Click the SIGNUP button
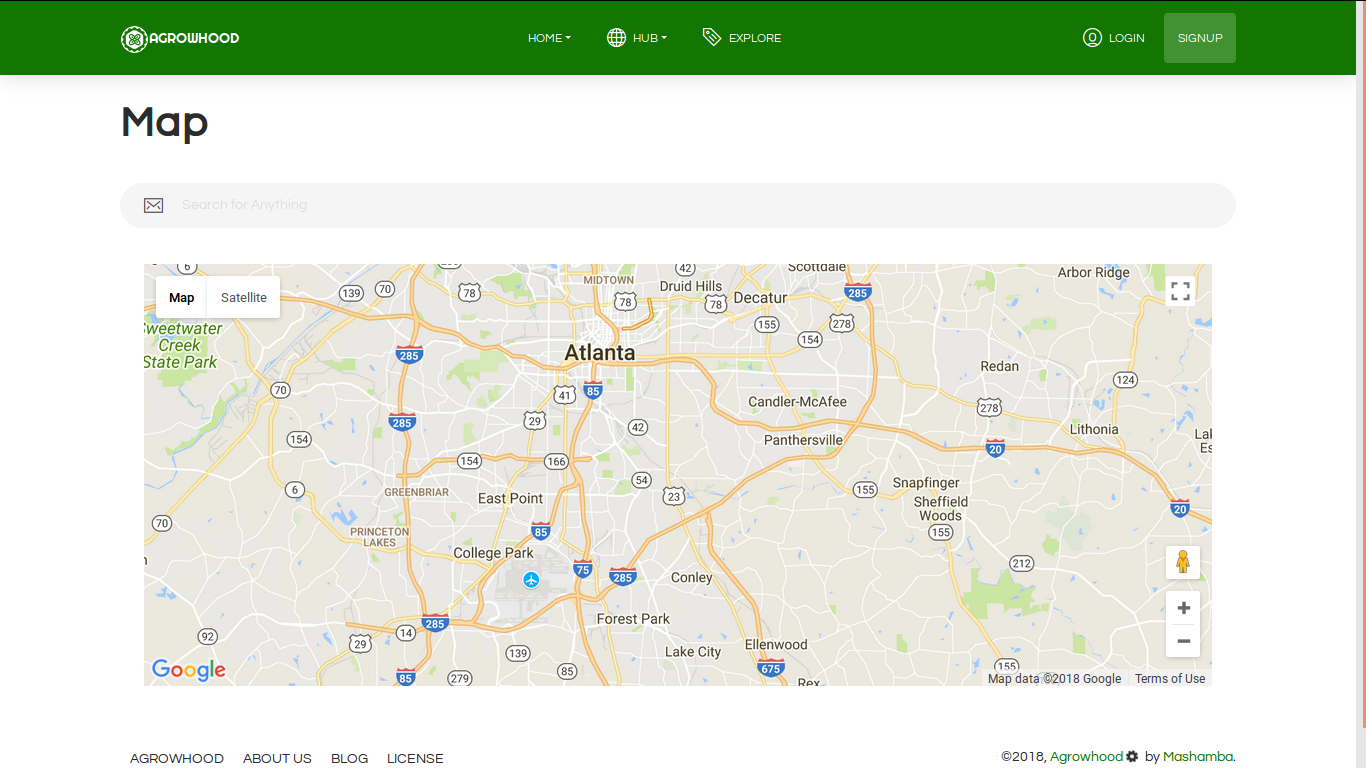1366x768 pixels. (x=1200, y=38)
